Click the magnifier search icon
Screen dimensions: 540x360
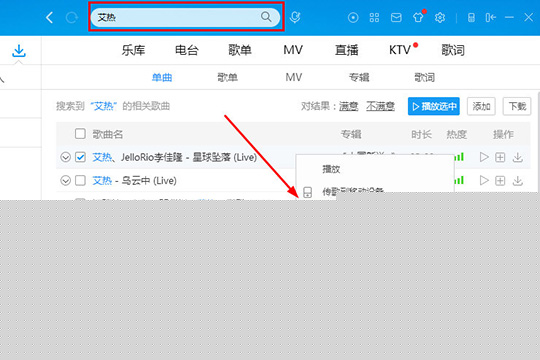coord(266,17)
